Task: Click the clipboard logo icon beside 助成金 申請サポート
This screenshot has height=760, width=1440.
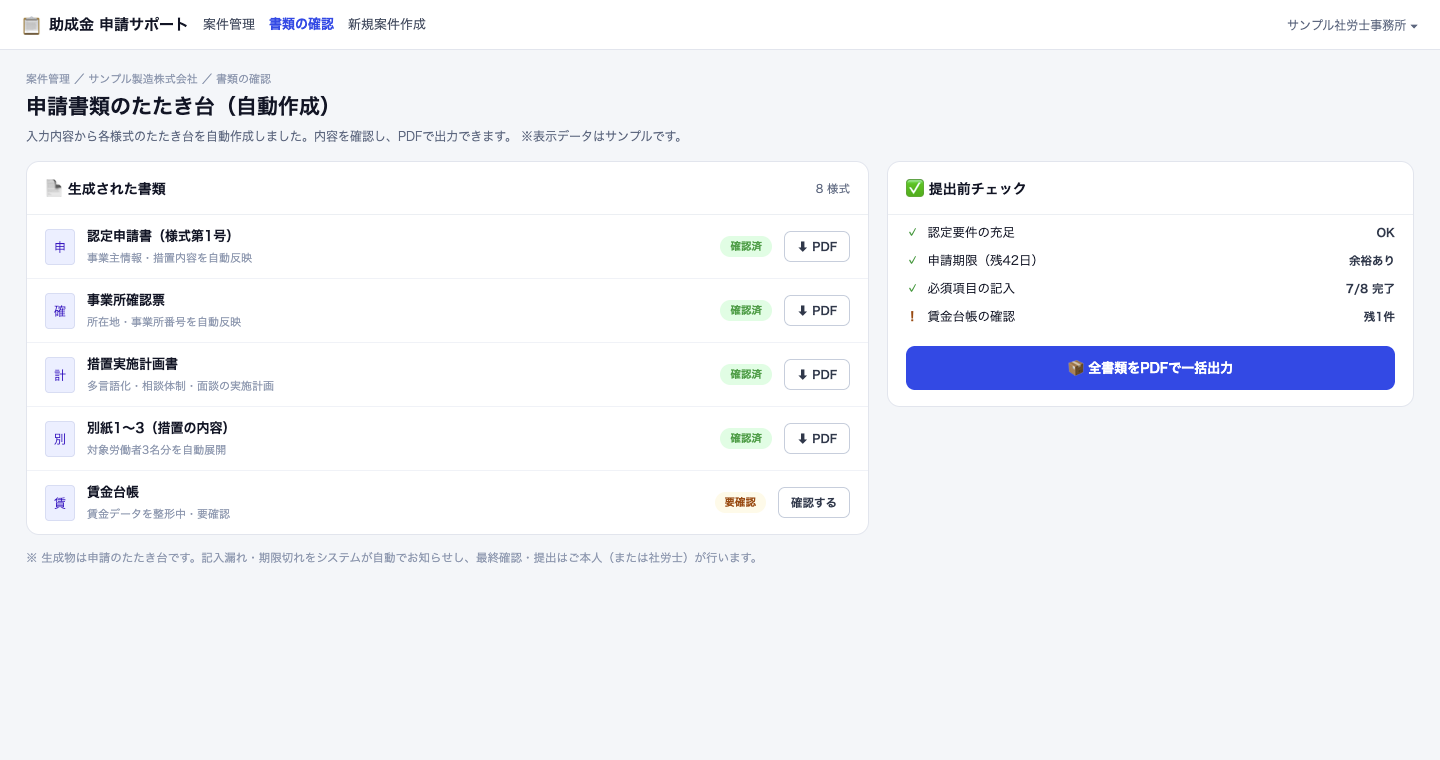Action: coord(31,25)
